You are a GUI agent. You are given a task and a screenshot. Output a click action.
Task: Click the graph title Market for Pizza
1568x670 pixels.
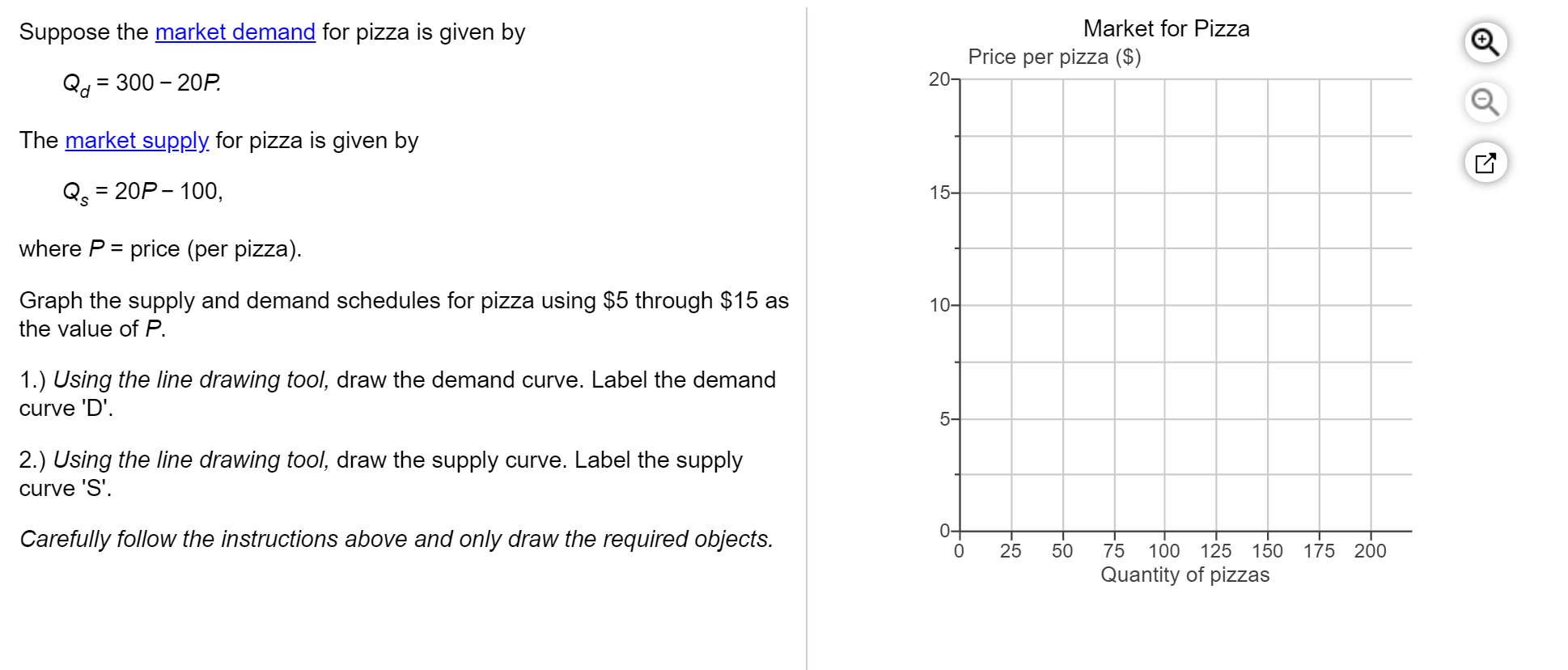click(x=1166, y=28)
